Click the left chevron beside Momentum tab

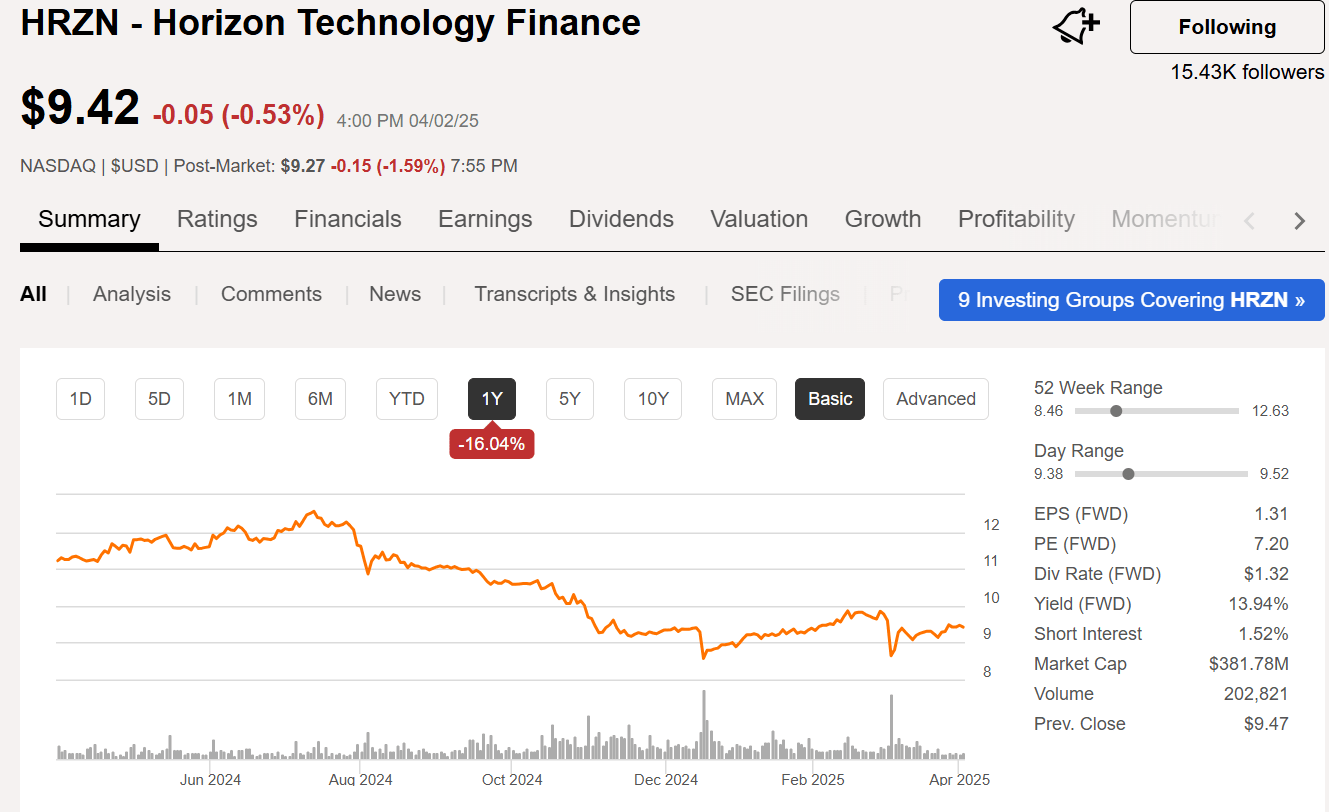coord(1249,220)
